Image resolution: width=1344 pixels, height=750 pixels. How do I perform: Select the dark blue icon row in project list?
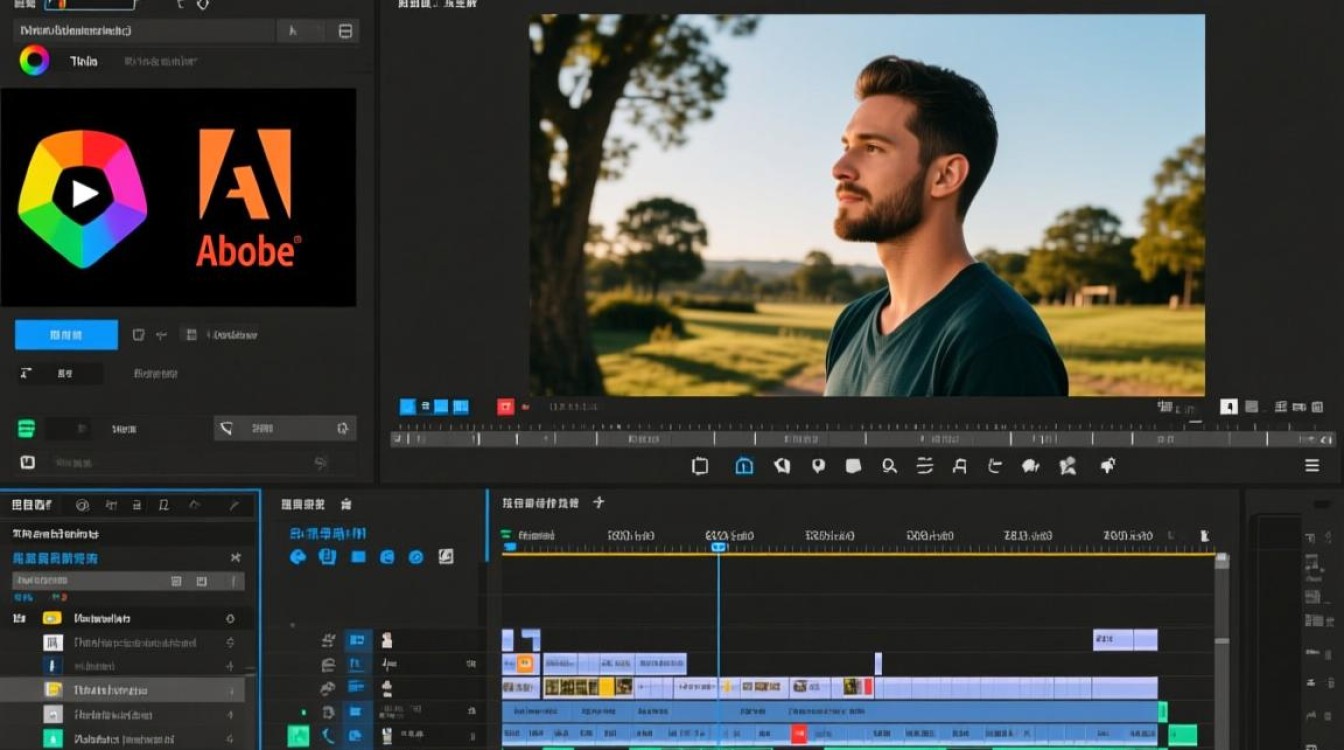tap(128, 666)
